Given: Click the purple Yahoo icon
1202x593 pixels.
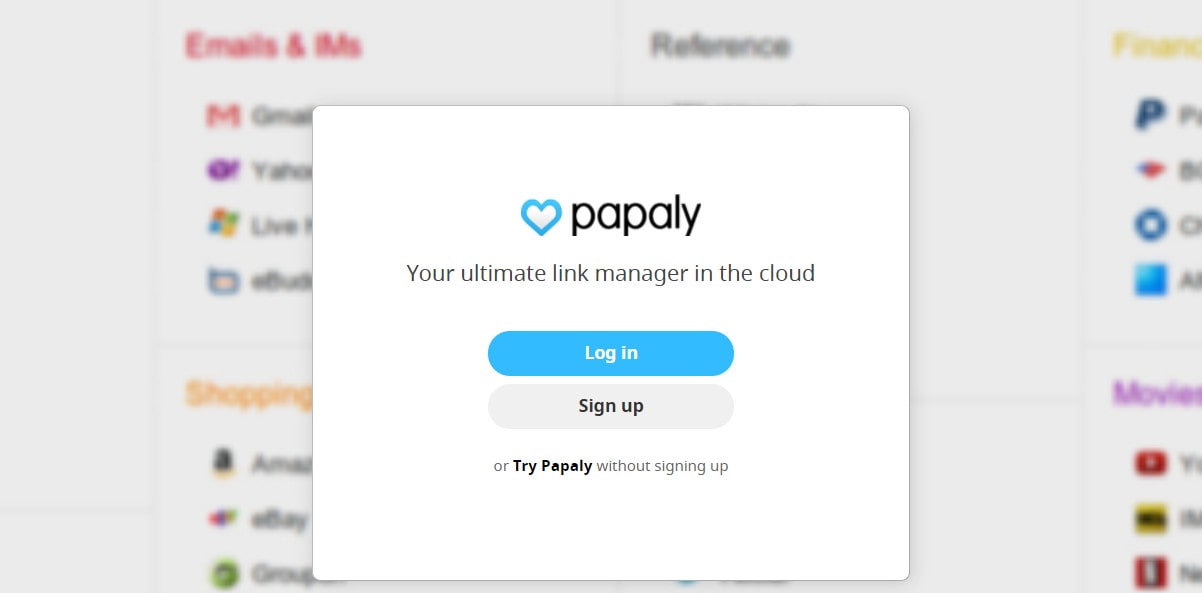Looking at the screenshot, I should 223,171.
